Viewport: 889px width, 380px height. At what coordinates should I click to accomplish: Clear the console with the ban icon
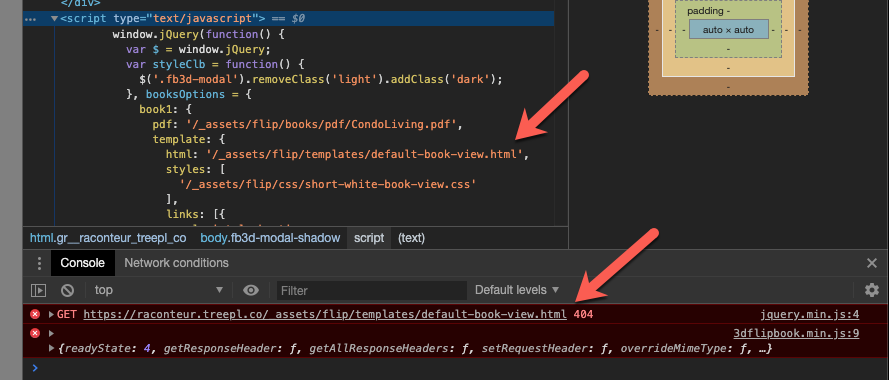pos(67,290)
